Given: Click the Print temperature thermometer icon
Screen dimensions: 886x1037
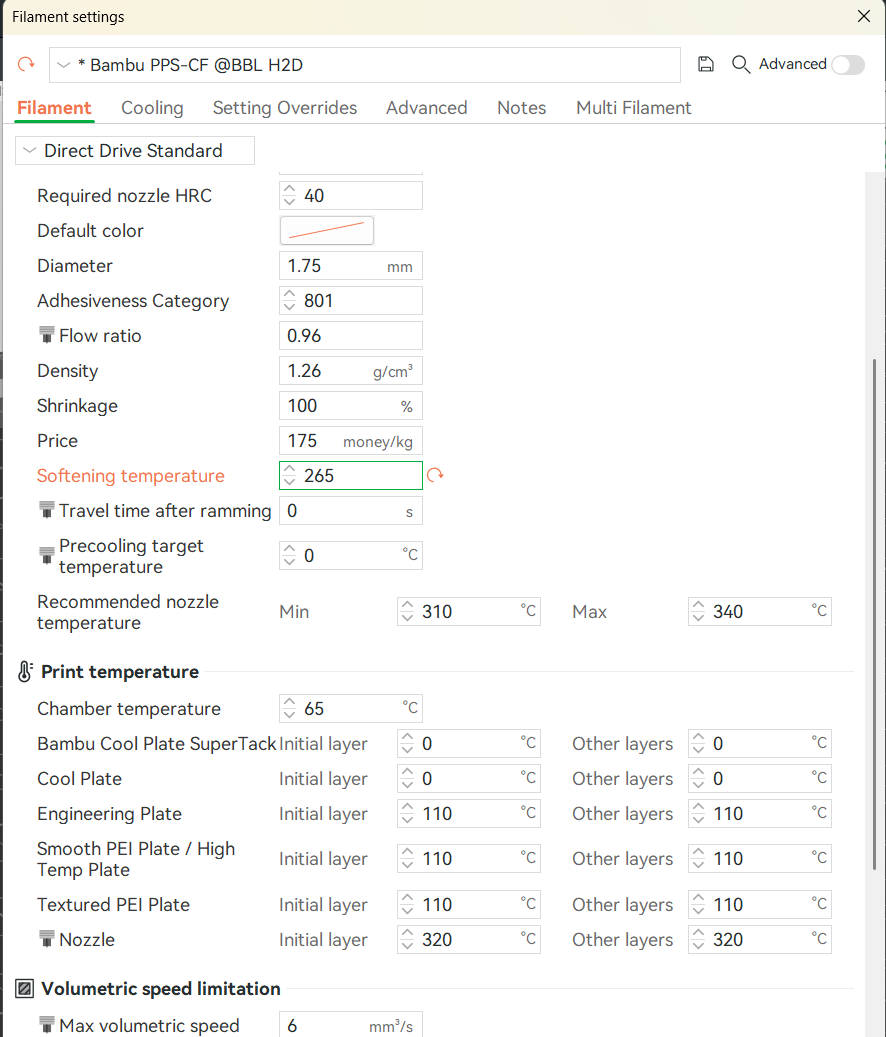Looking at the screenshot, I should (x=25, y=671).
